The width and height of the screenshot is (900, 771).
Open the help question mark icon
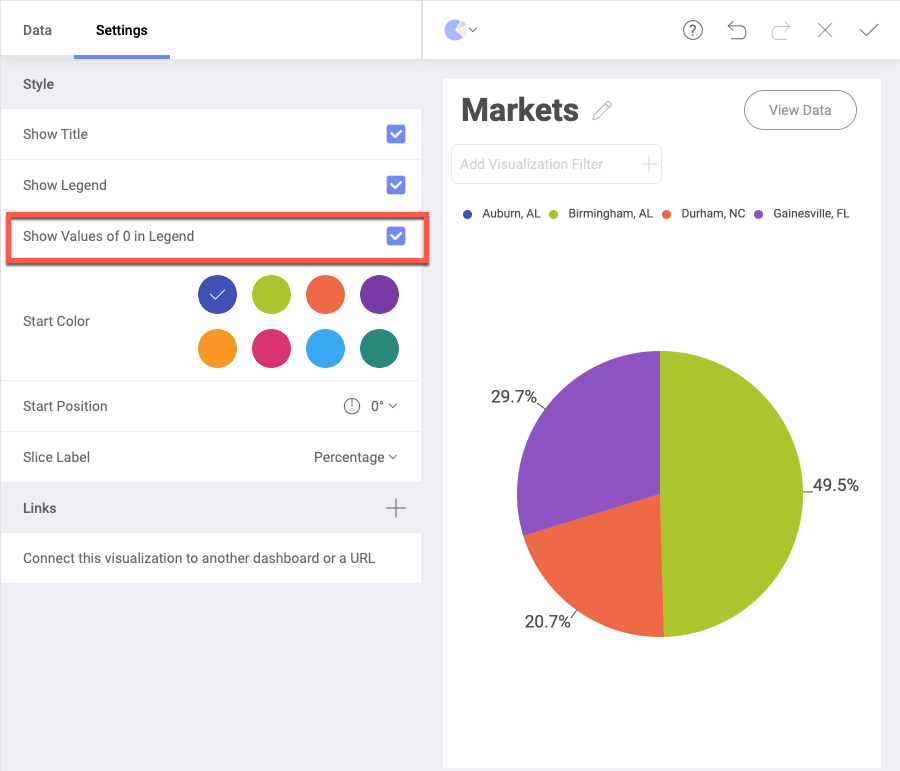pyautogui.click(x=693, y=30)
